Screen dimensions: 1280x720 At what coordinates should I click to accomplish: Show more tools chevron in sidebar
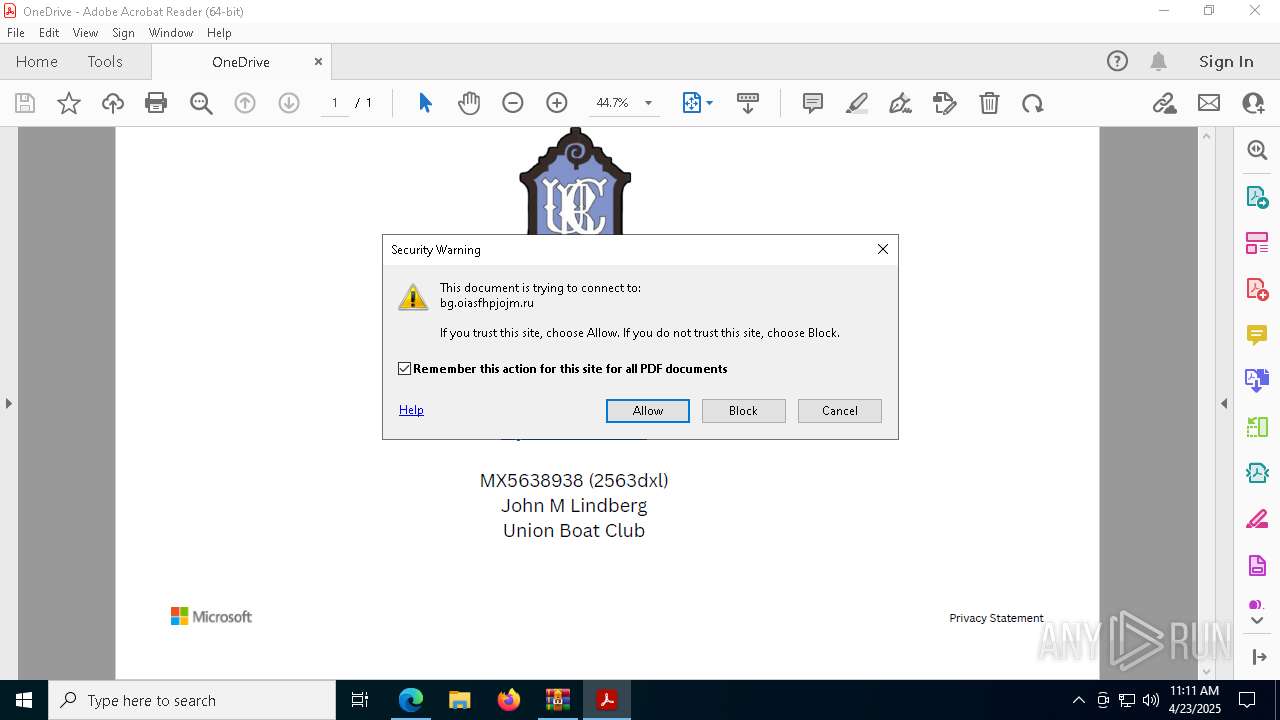click(x=1257, y=621)
